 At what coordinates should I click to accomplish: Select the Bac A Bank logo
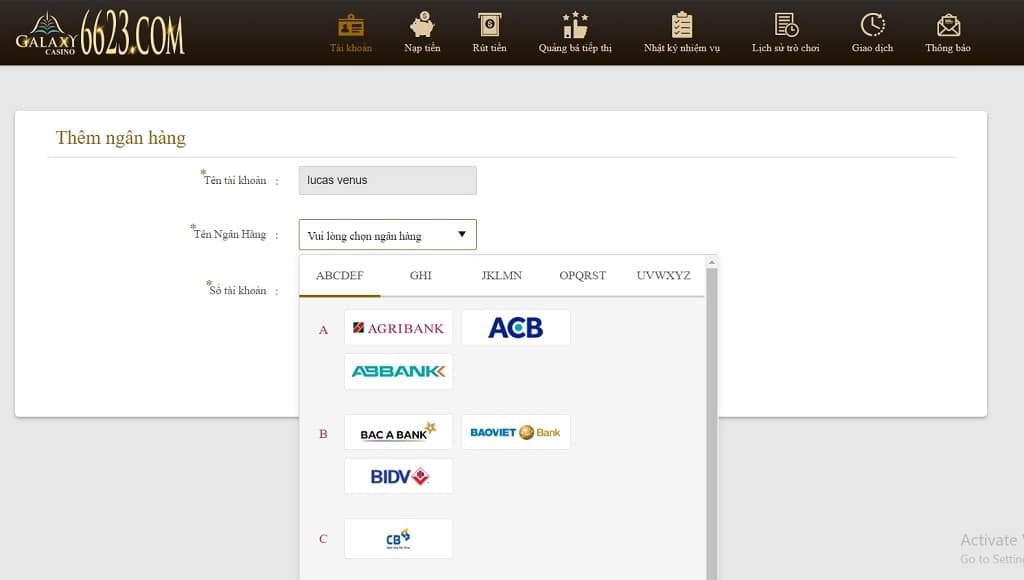pos(398,432)
